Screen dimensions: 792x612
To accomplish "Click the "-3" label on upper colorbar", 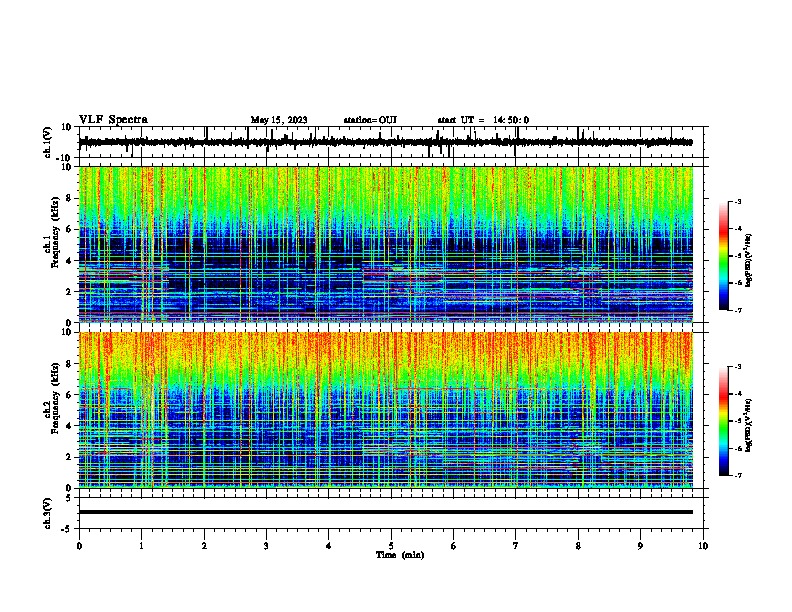I will [738, 202].
